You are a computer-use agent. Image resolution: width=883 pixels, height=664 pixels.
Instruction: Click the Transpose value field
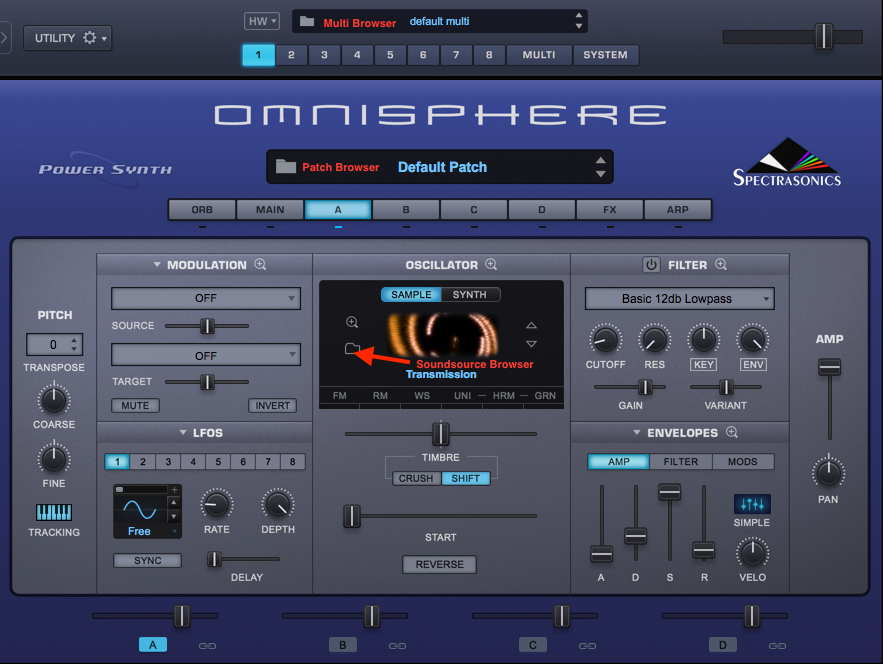(54, 344)
